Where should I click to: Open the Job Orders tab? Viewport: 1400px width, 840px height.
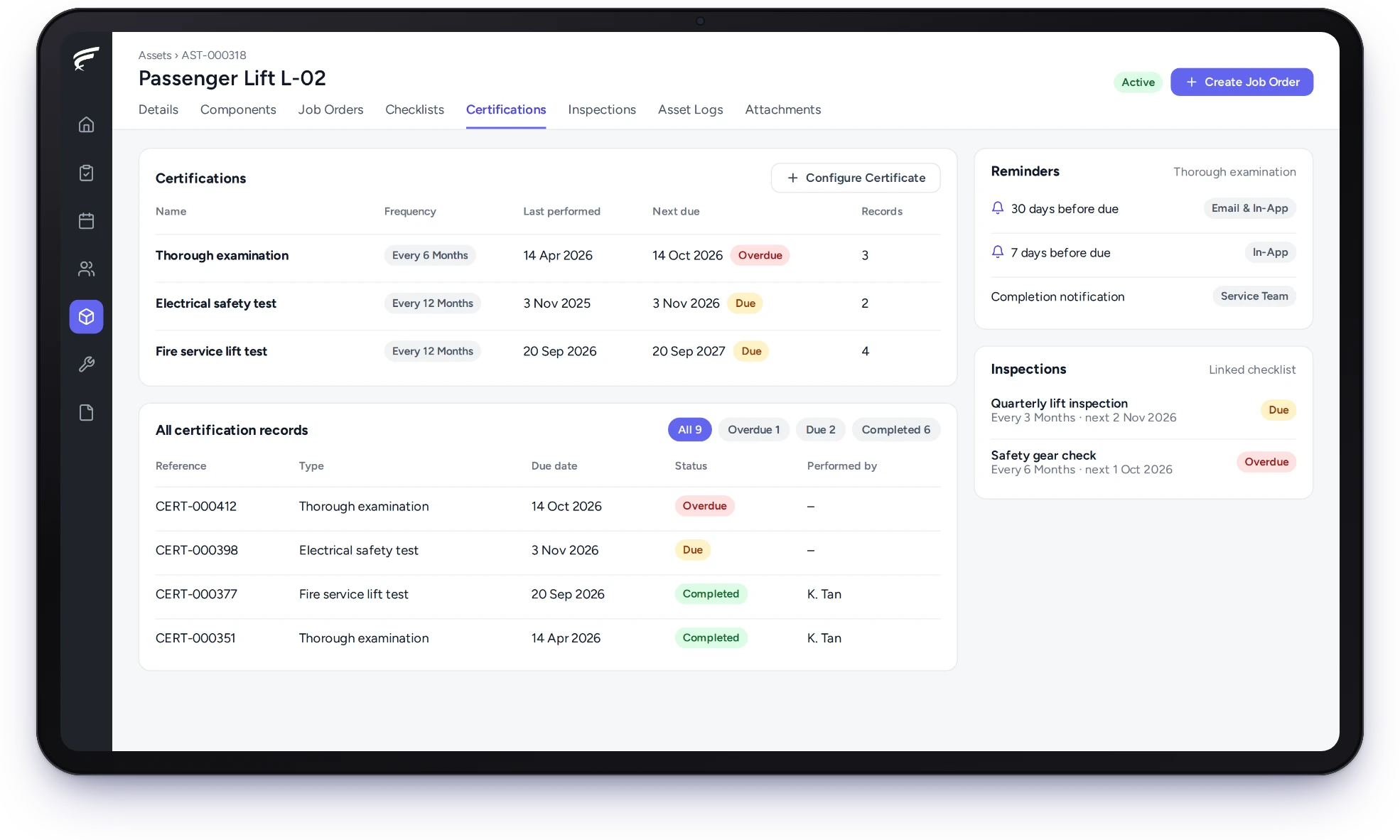pyautogui.click(x=330, y=109)
